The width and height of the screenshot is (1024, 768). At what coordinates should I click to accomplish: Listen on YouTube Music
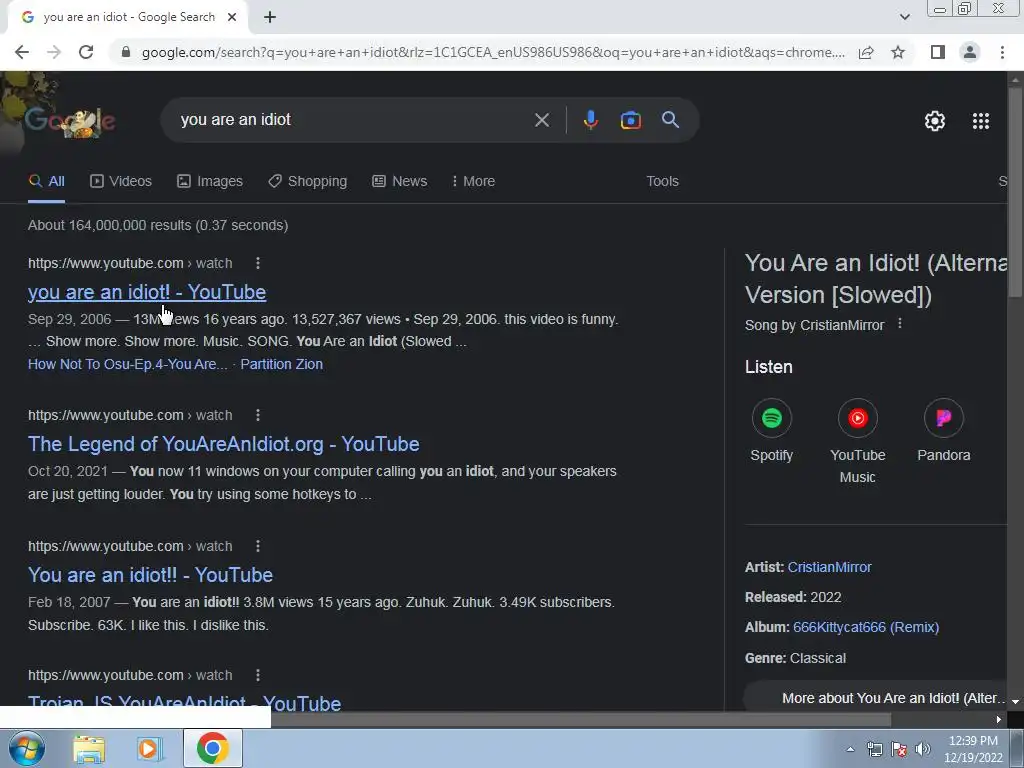point(857,441)
